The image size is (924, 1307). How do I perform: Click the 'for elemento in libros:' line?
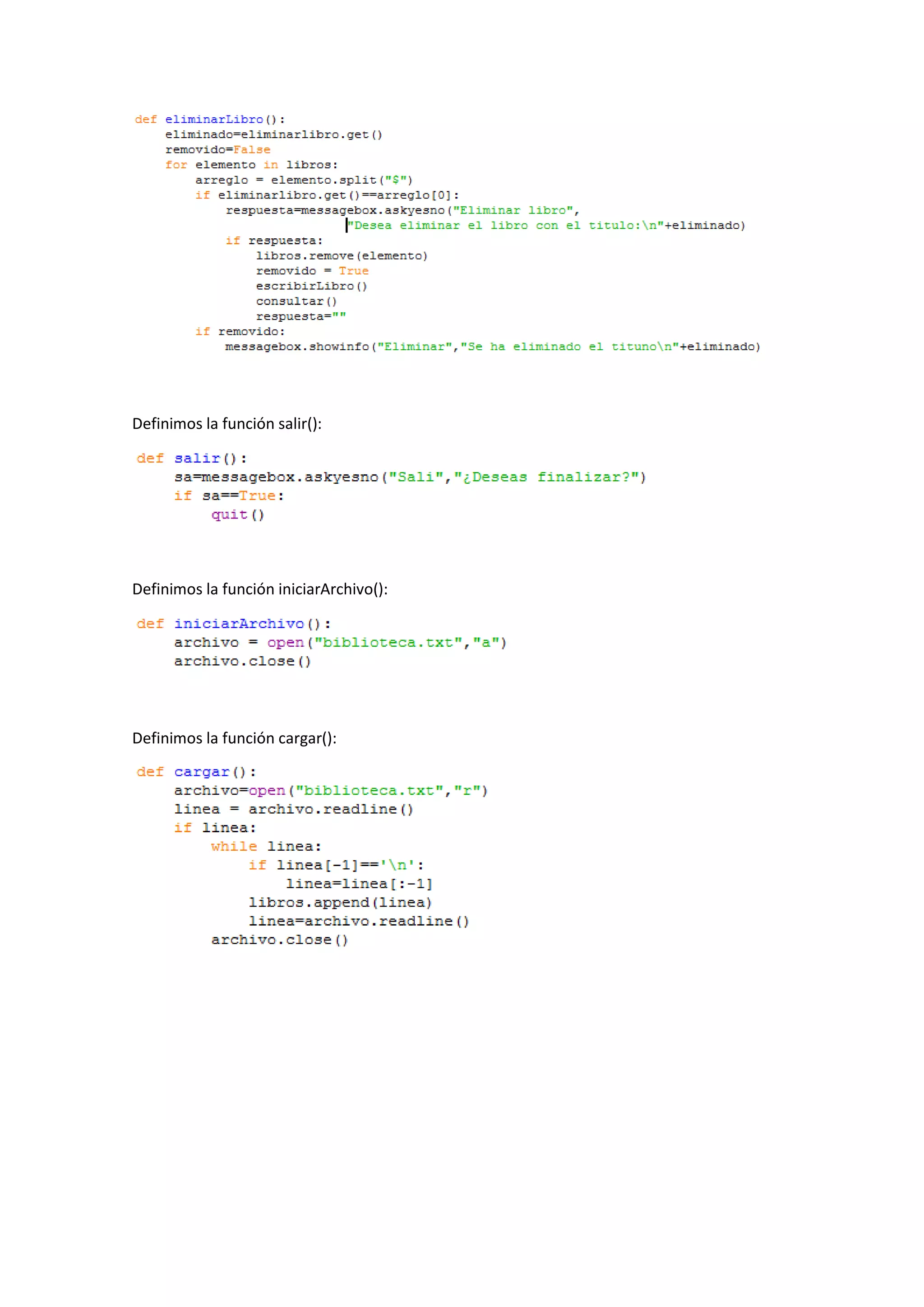coord(251,165)
